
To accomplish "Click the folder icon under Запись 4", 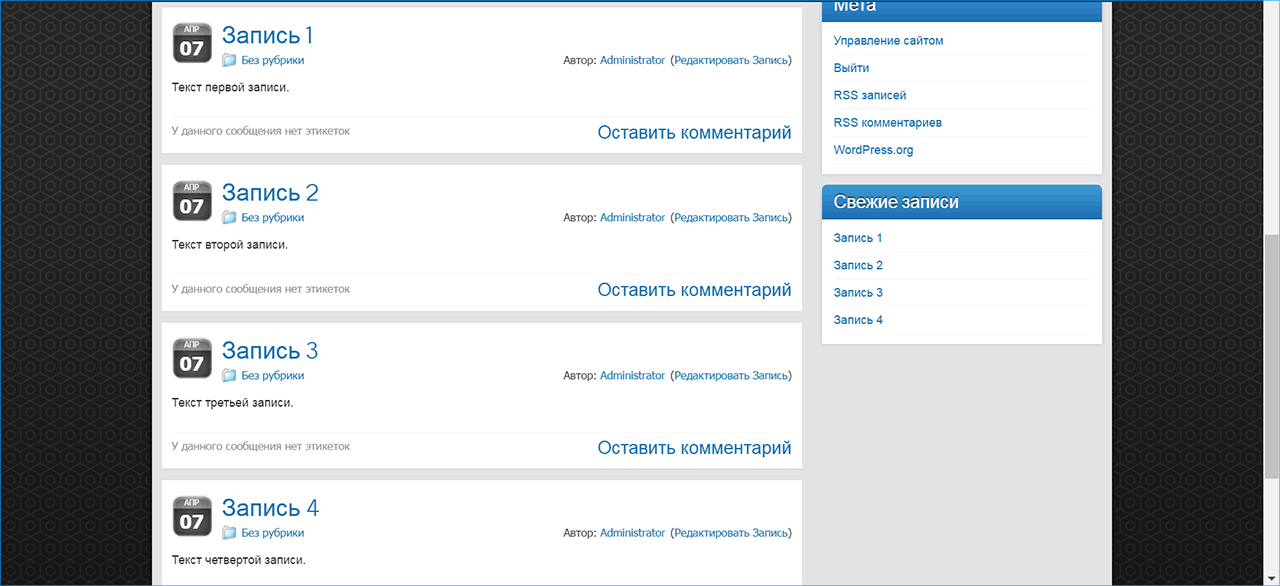I will (x=229, y=533).
